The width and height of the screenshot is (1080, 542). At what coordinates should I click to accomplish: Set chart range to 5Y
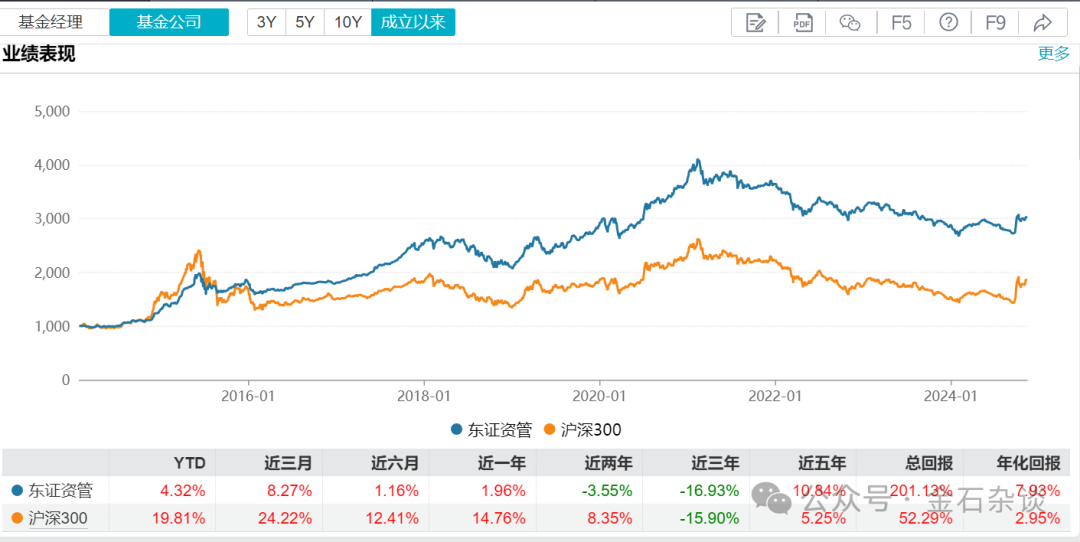(x=305, y=22)
